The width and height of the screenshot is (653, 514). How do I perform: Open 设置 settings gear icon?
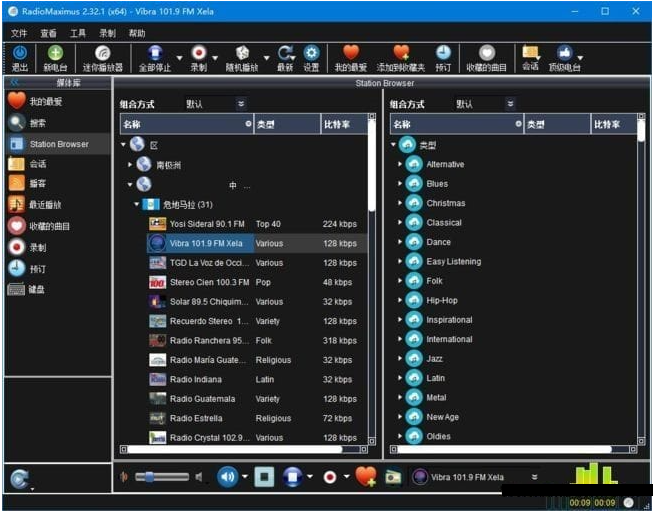coord(311,53)
